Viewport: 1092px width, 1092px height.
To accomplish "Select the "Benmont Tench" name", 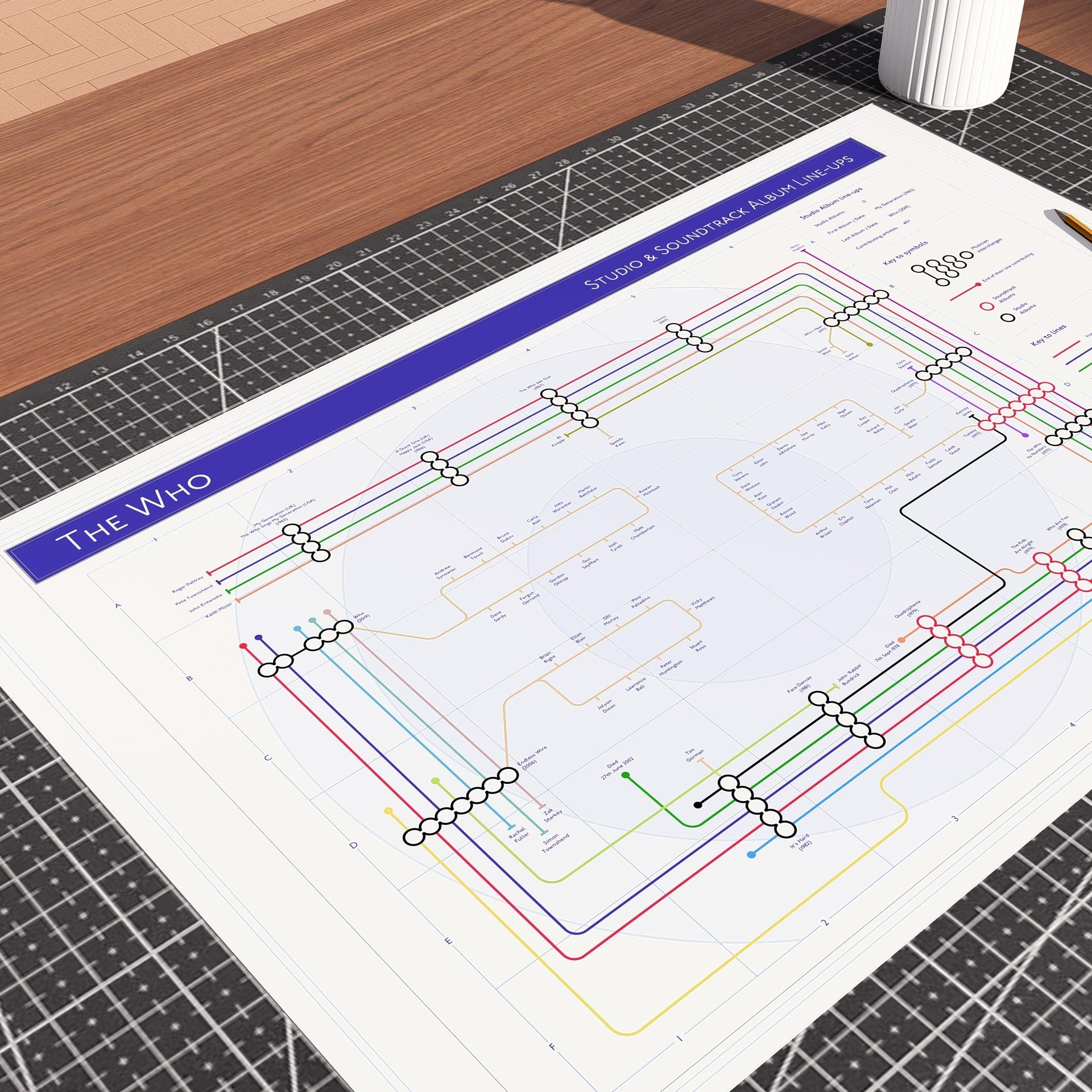I will [474, 553].
